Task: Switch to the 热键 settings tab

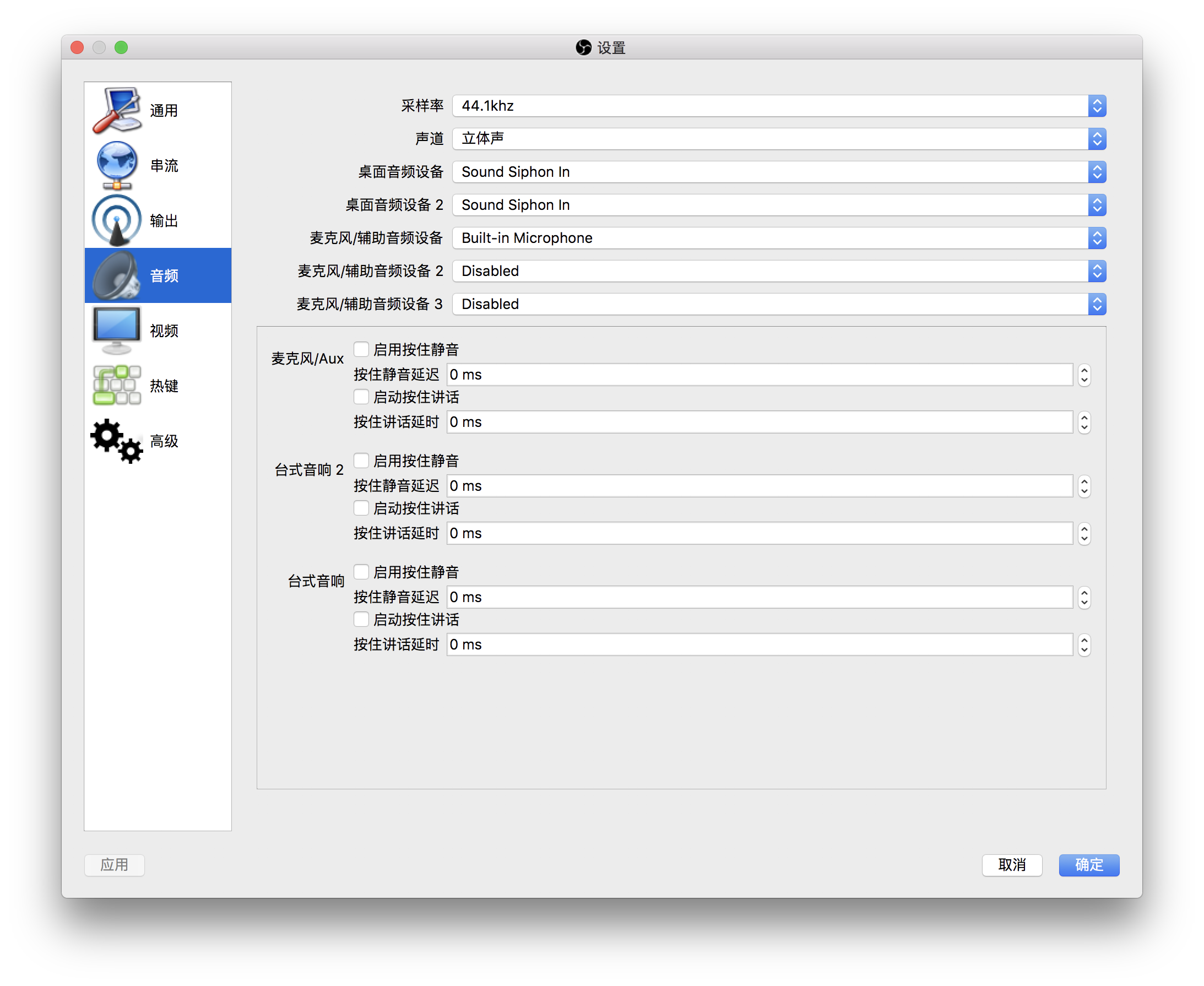Action: (x=158, y=386)
